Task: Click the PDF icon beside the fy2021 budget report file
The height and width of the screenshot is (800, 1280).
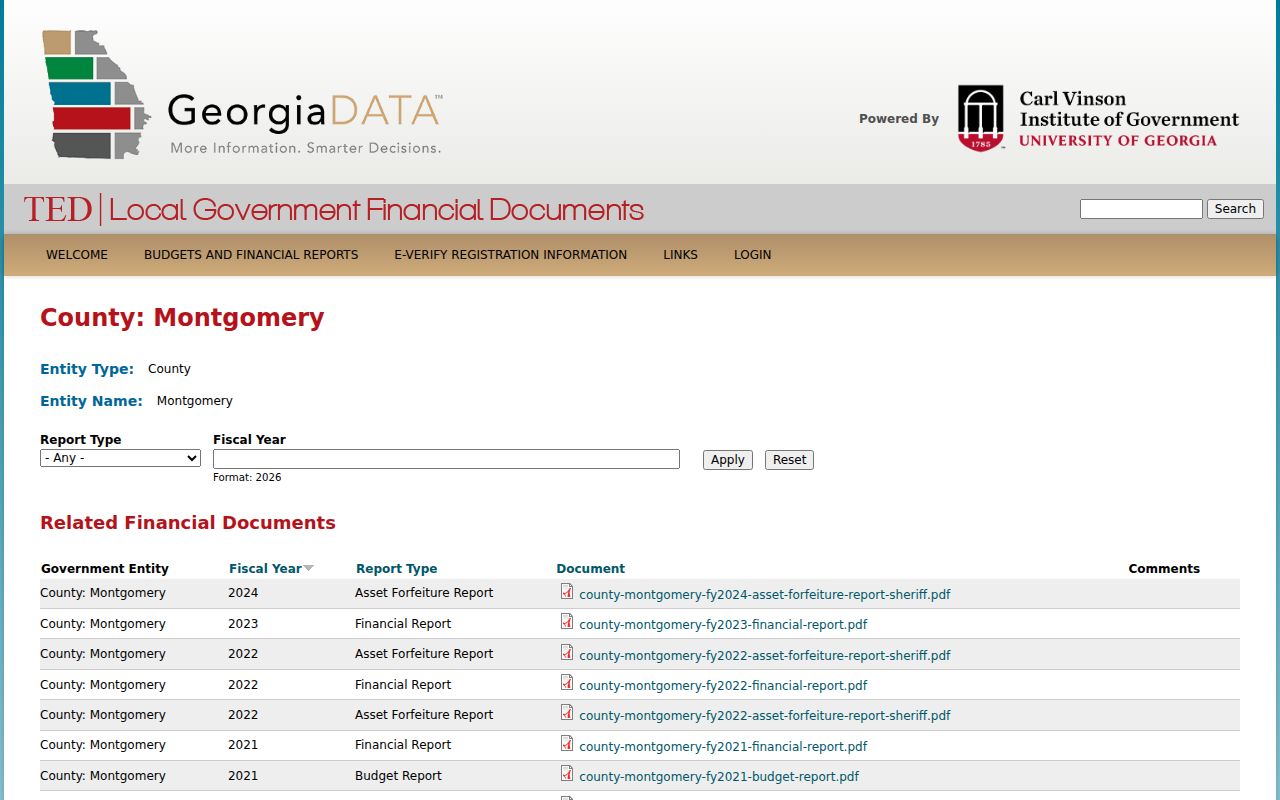Action: (x=567, y=774)
